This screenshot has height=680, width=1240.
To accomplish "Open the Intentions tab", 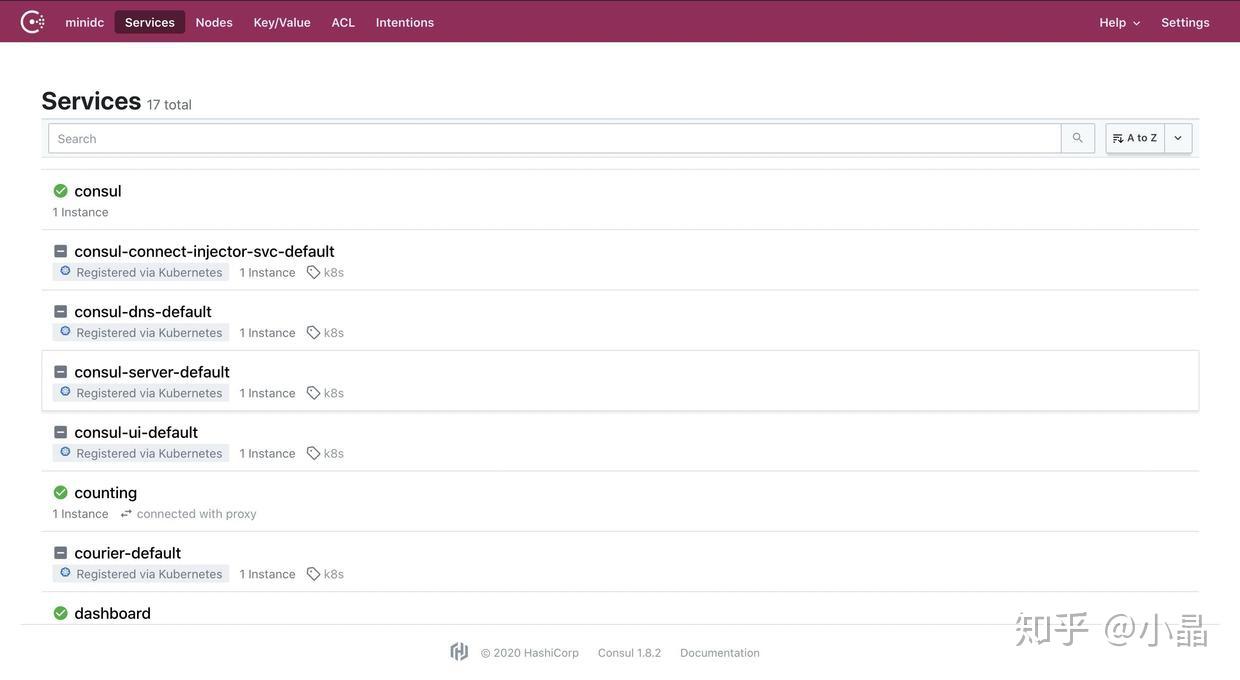I will pos(405,22).
